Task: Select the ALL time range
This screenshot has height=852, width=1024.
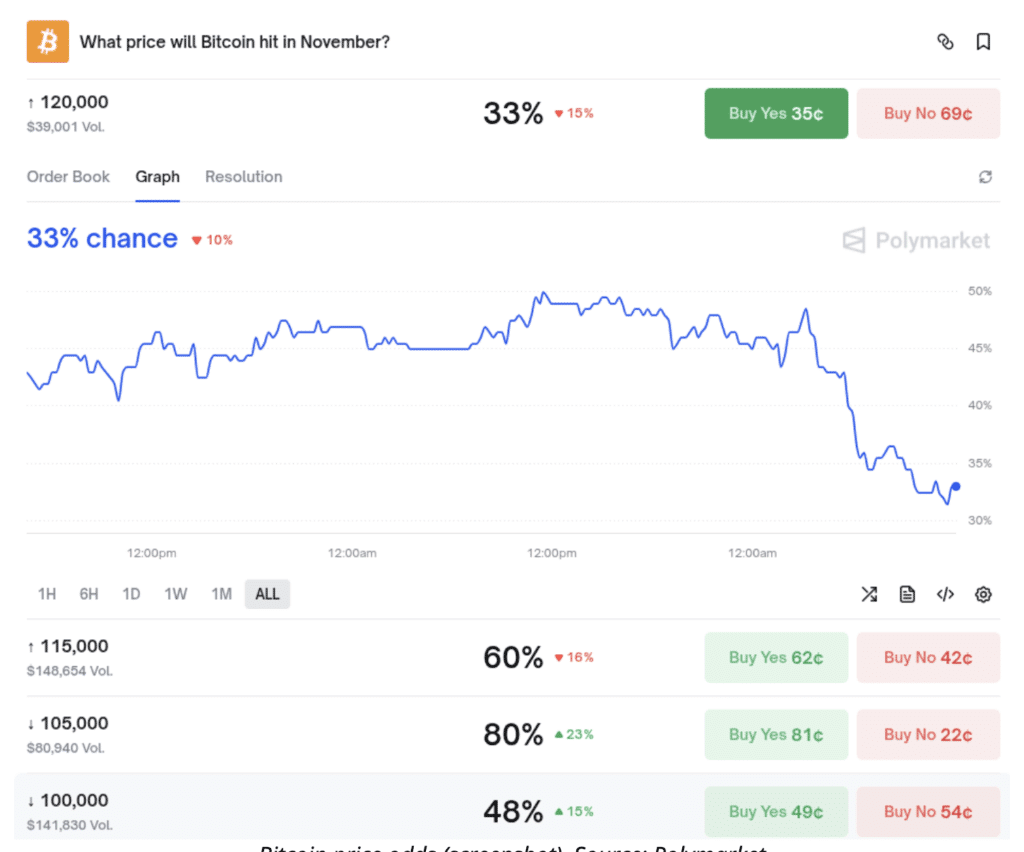Action: click(x=267, y=594)
